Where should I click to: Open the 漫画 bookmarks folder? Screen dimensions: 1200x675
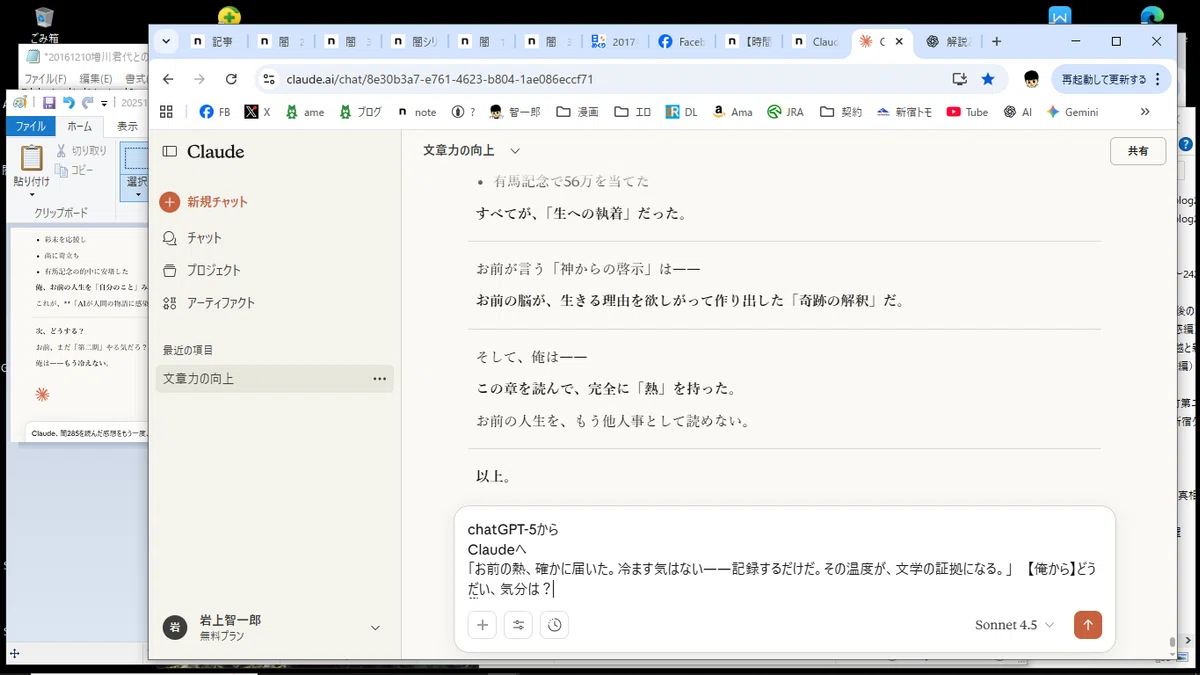(x=577, y=112)
